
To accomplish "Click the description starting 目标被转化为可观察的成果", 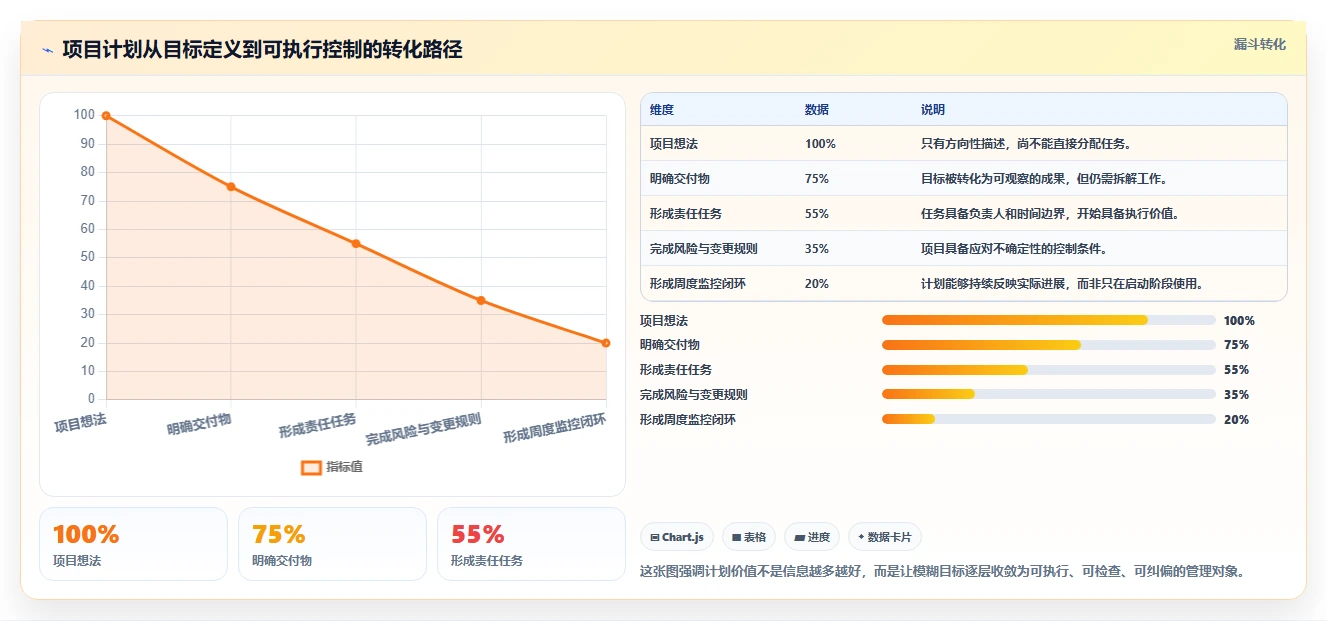I will click(x=1044, y=179).
